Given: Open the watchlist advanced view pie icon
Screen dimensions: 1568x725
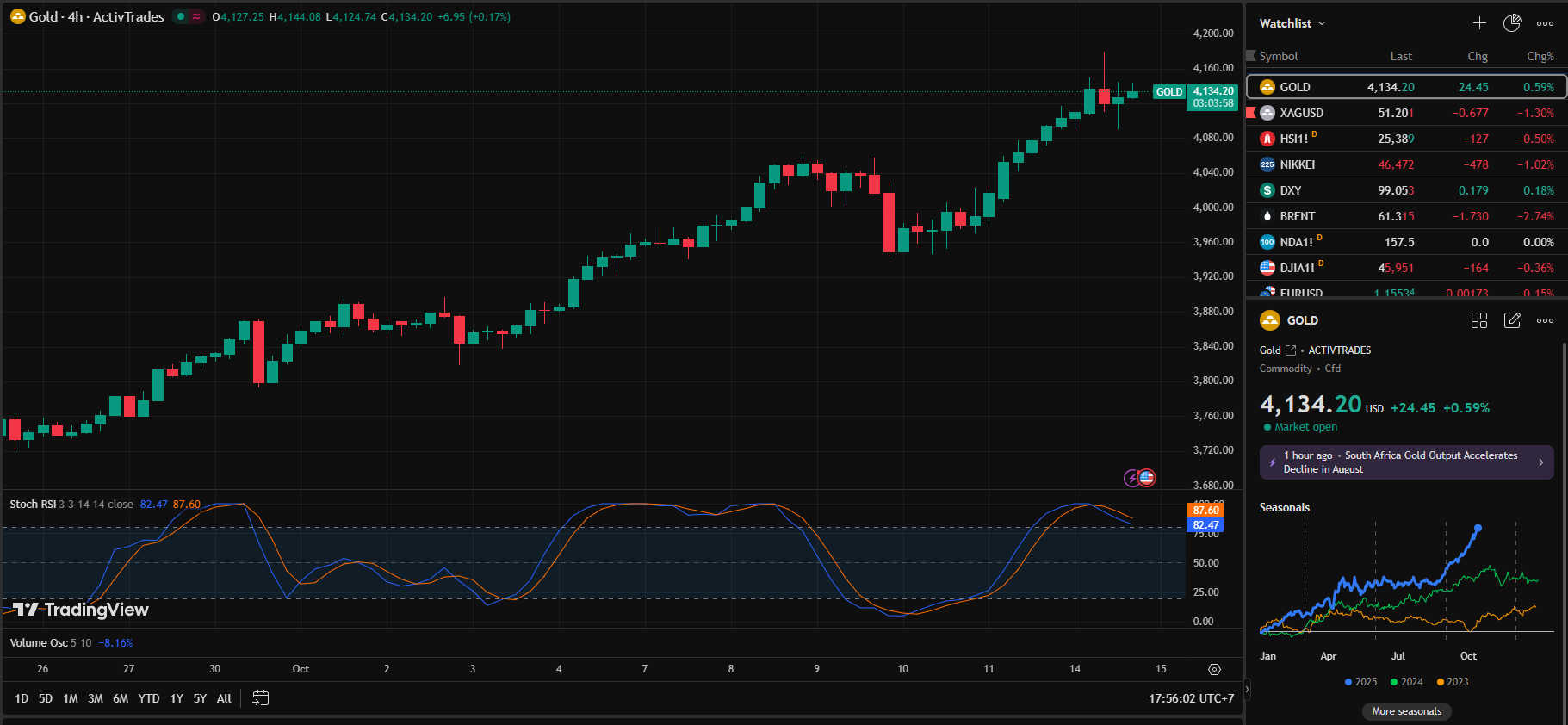Looking at the screenshot, I should point(1512,23).
